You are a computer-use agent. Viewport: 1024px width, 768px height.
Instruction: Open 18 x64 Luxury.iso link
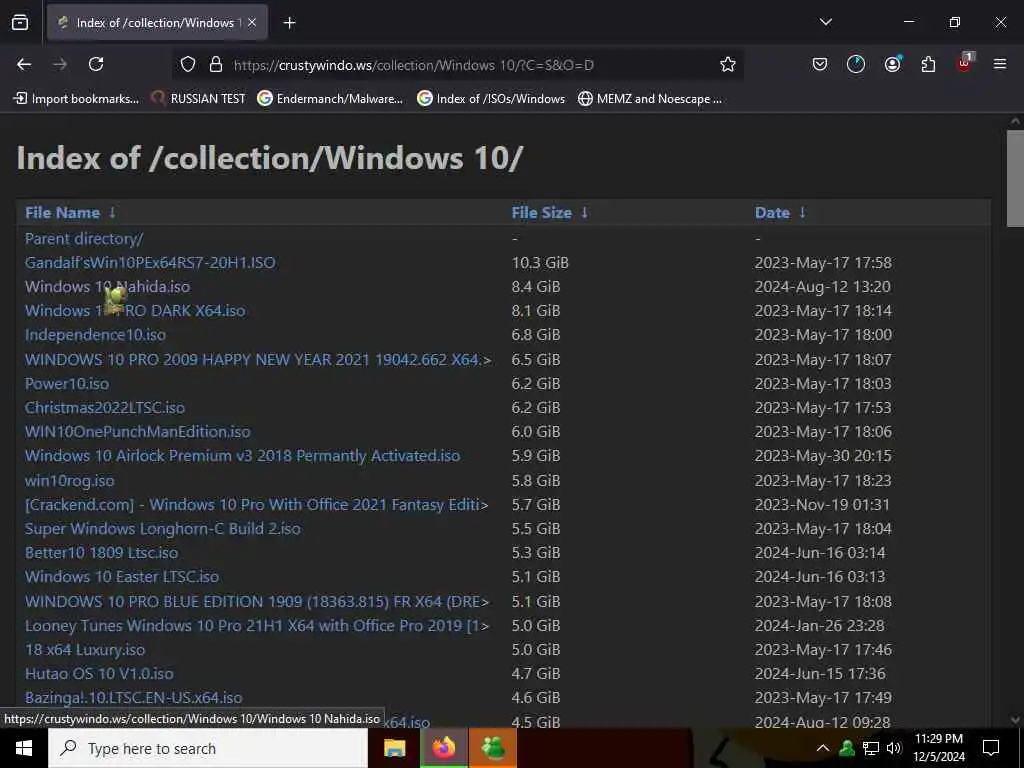[85, 650]
